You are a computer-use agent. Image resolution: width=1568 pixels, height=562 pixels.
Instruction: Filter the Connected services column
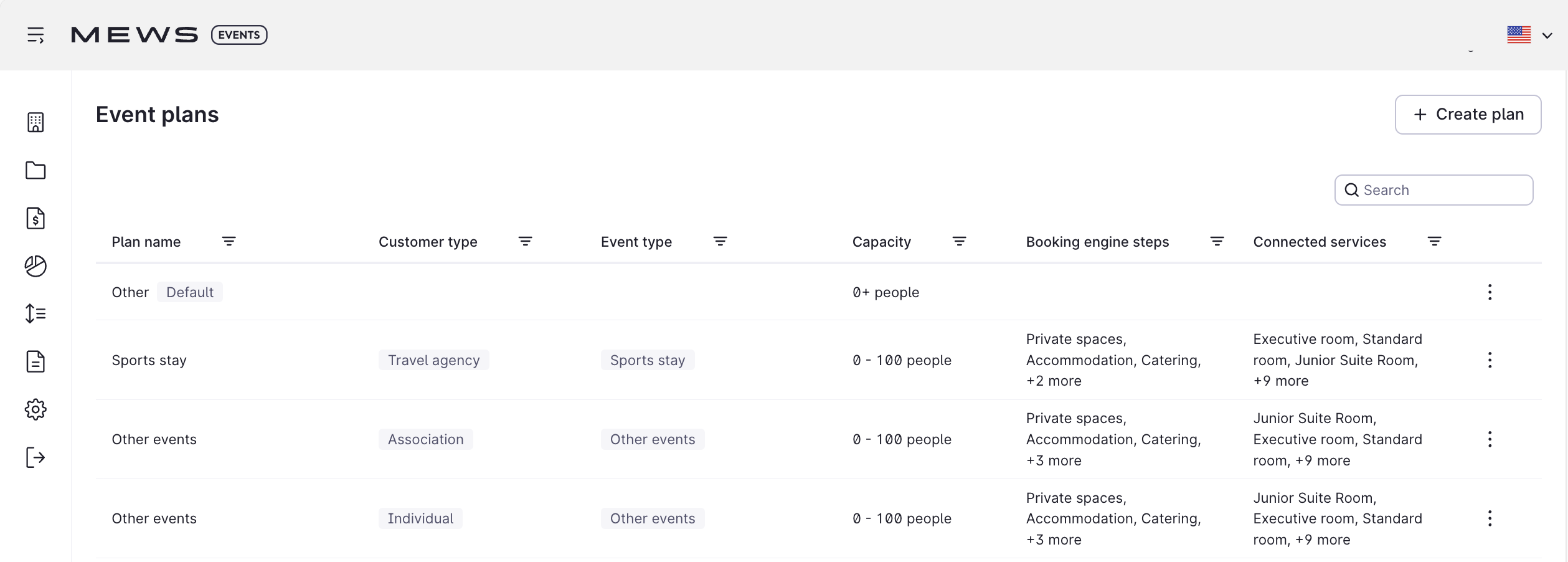pos(1435,242)
